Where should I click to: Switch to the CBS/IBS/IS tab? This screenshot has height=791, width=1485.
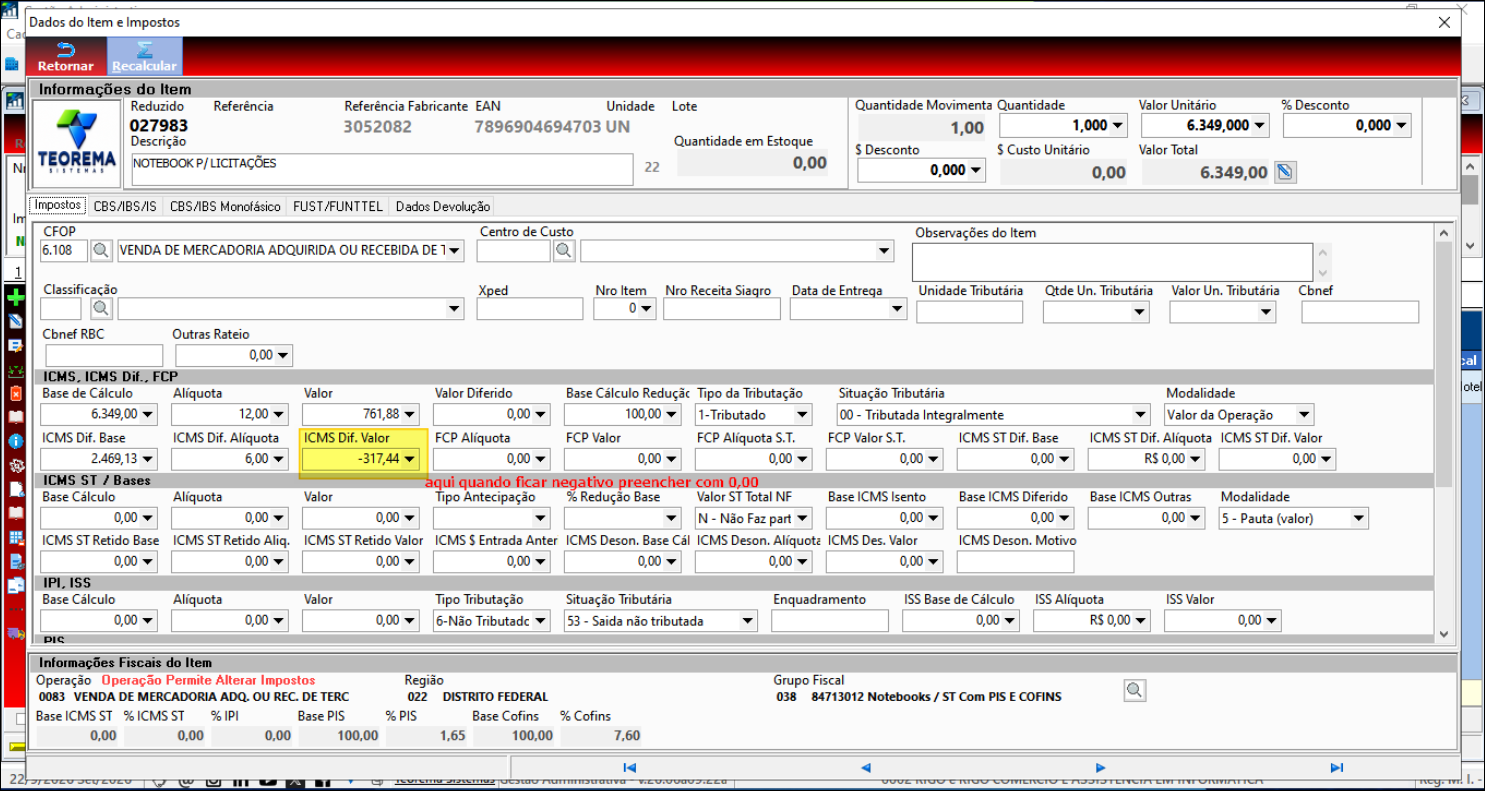(x=125, y=206)
